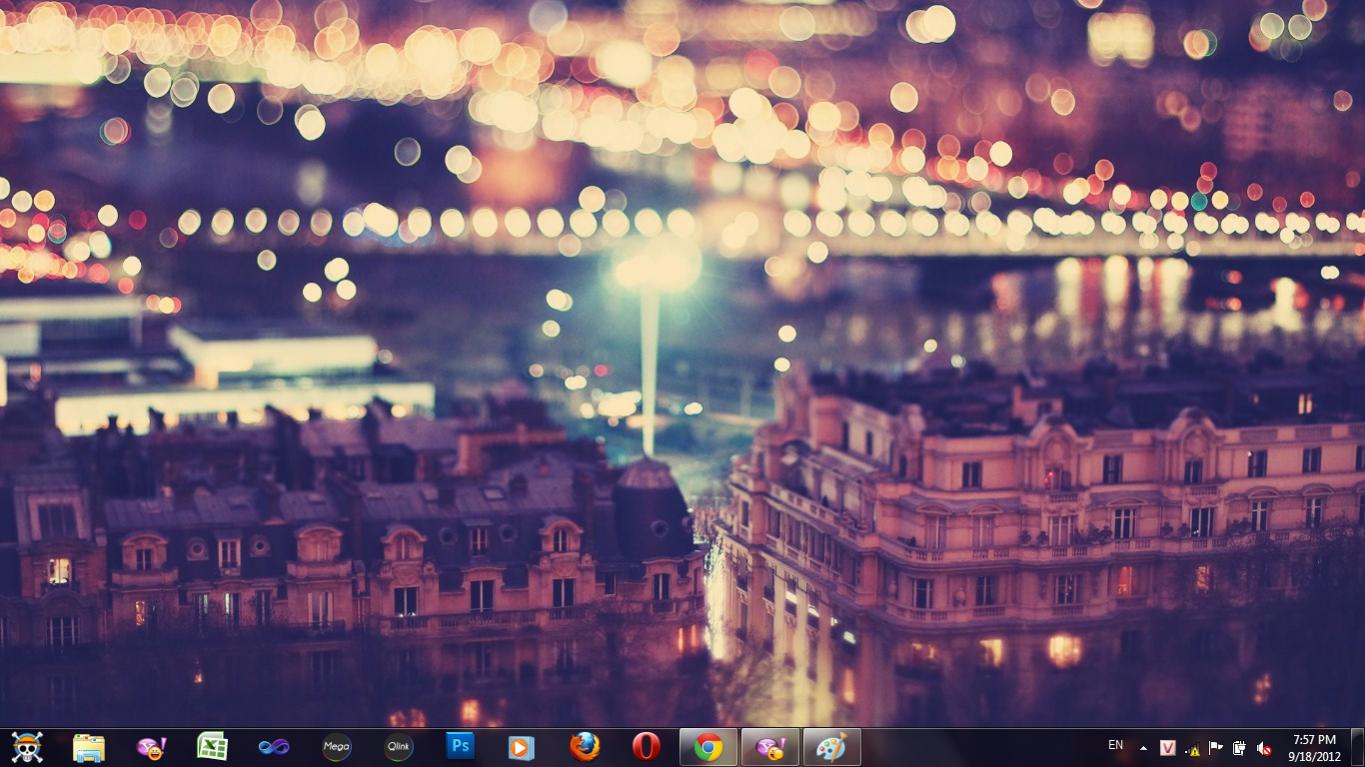Open the clock showing 7:57 PM

point(1314,748)
